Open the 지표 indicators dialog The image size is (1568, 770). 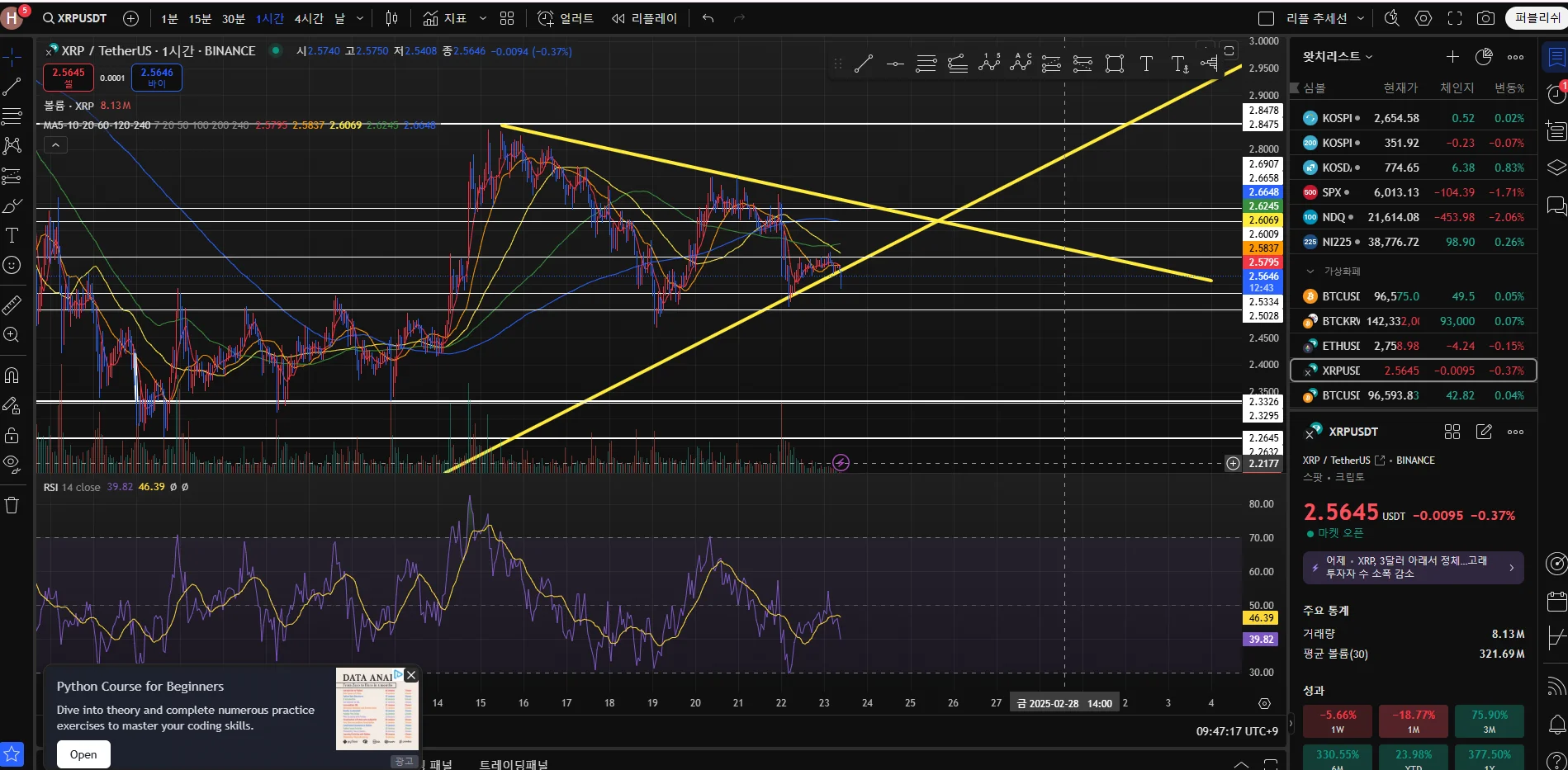[445, 18]
